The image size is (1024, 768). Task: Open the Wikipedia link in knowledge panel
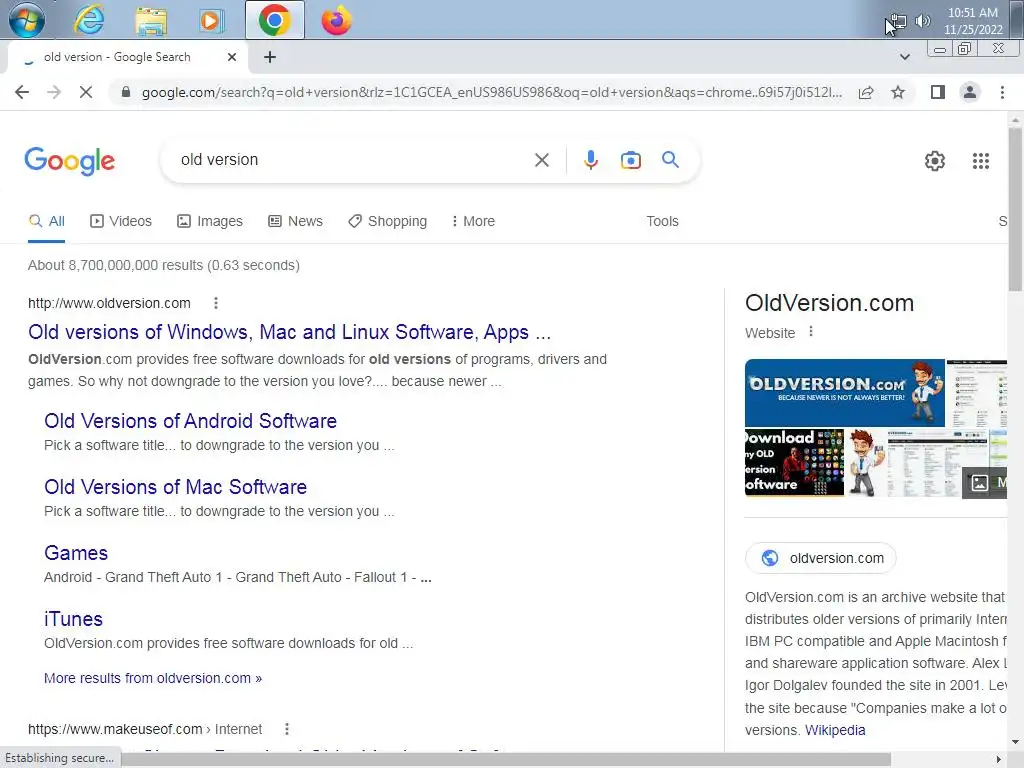pos(835,730)
